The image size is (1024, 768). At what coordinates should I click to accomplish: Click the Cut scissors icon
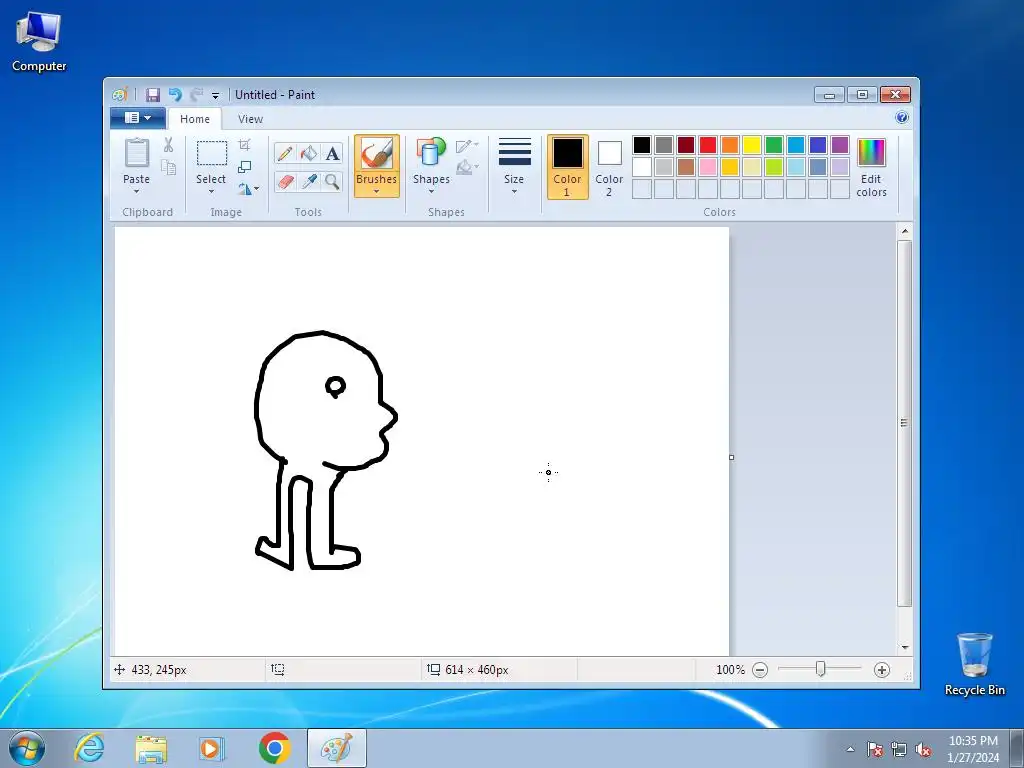pyautogui.click(x=168, y=144)
